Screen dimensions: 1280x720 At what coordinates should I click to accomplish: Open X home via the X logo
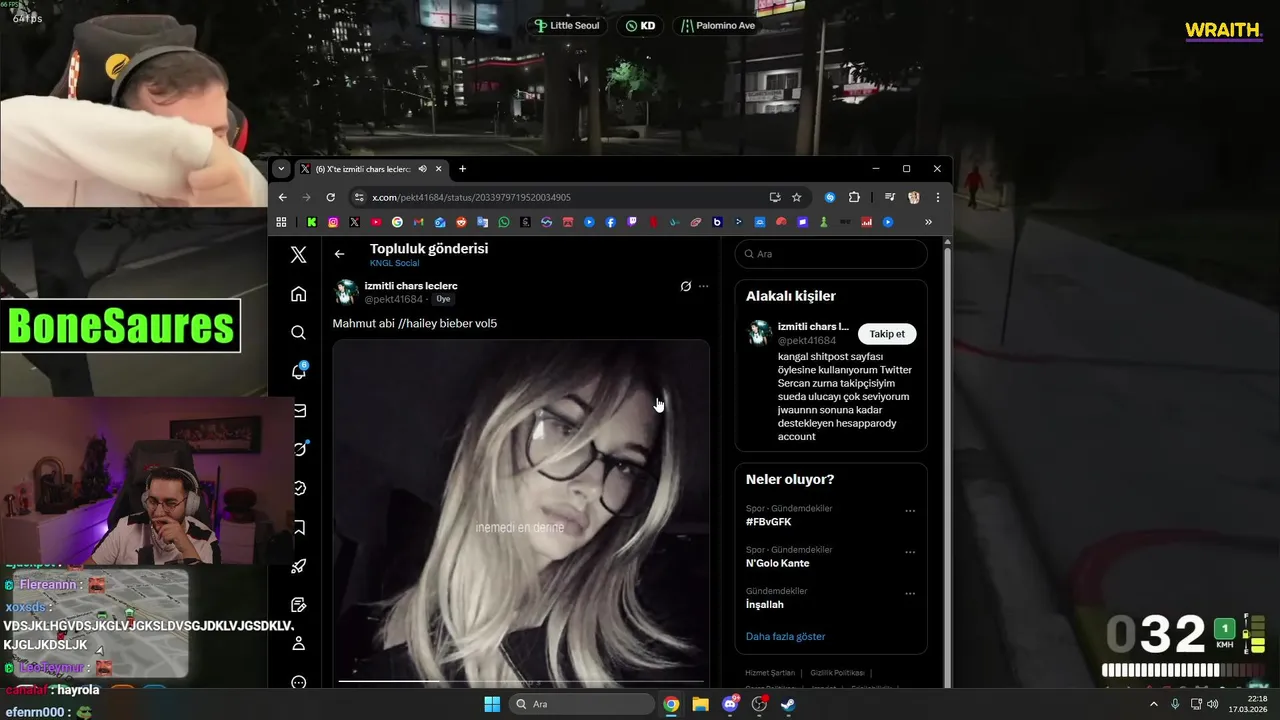pyautogui.click(x=298, y=255)
